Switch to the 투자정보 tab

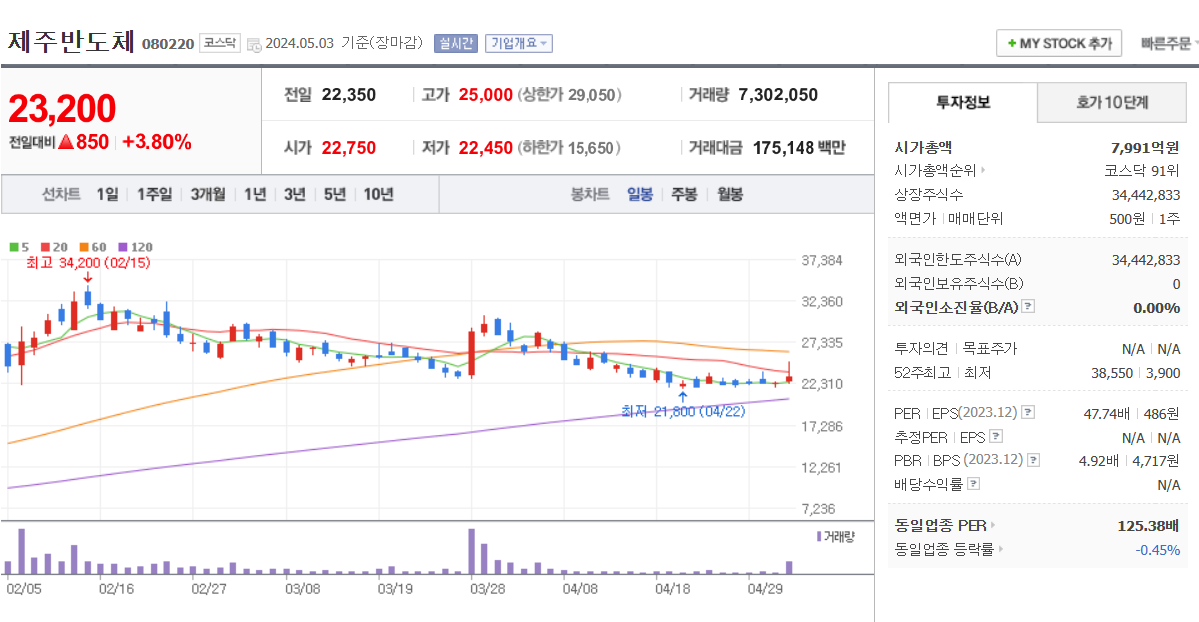click(x=963, y=103)
